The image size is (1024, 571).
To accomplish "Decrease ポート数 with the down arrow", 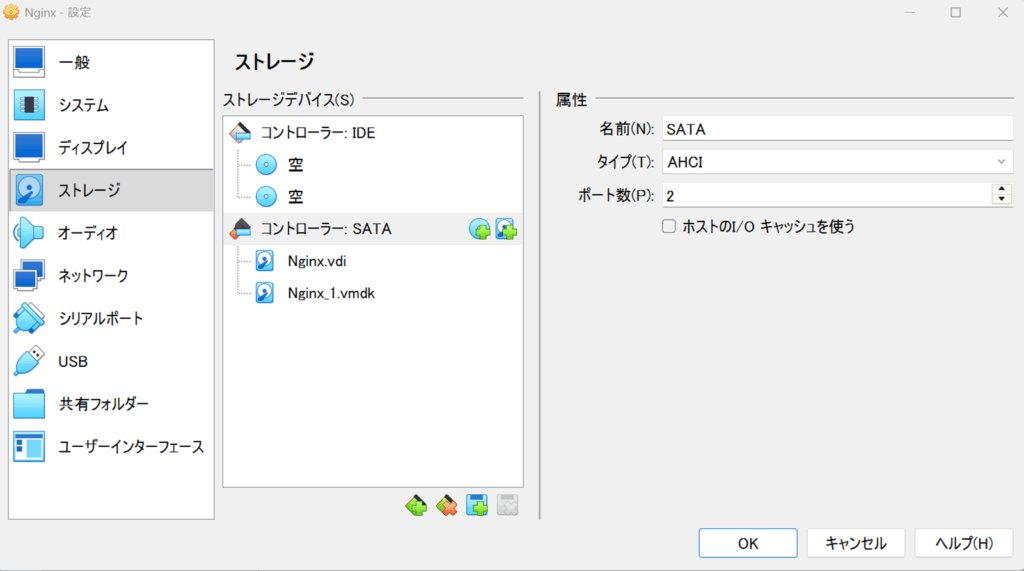I will [1002, 199].
